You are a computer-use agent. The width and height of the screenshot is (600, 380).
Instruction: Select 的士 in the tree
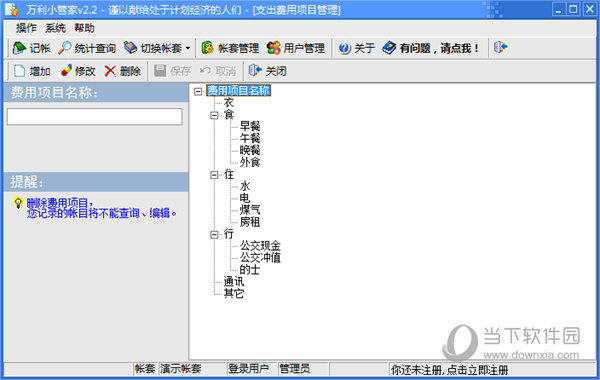coord(250,269)
